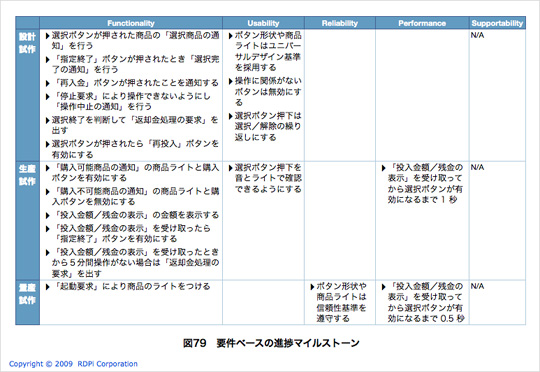Click the 「停止要求」により操作できない item
This screenshot has width=540, height=372.
[x=128, y=101]
